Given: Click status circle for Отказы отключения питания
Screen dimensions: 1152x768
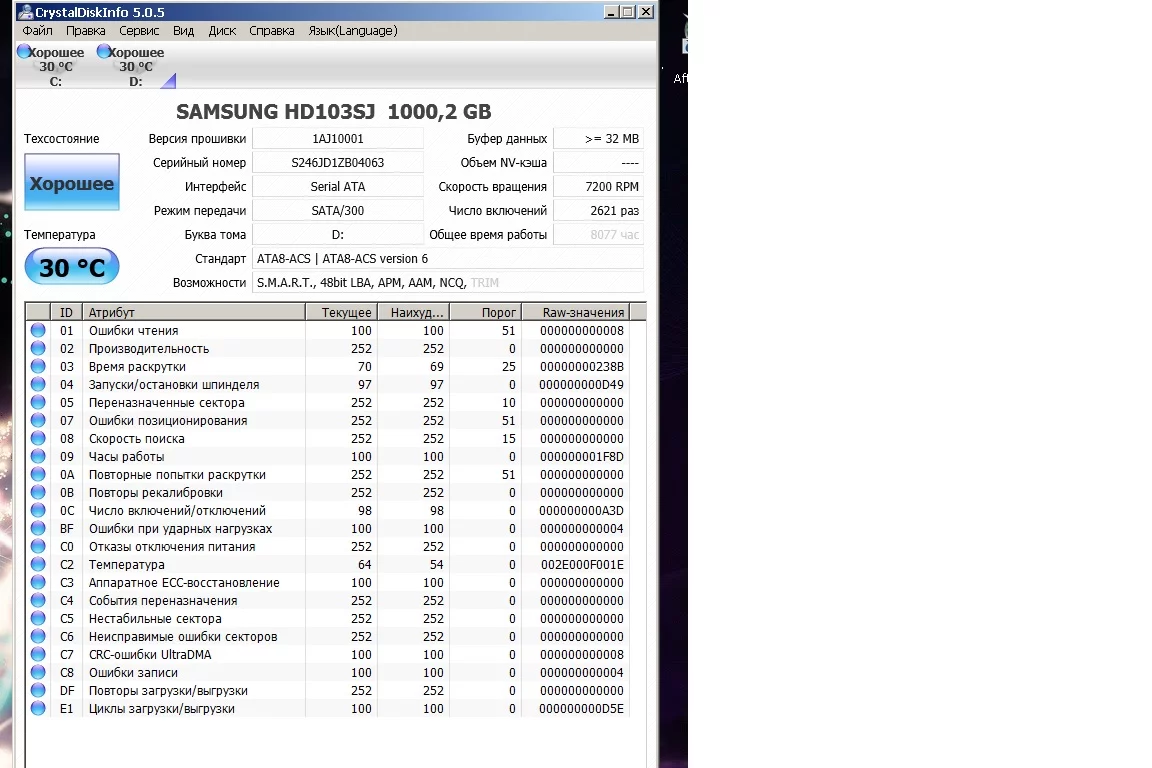Looking at the screenshot, I should [37, 547].
